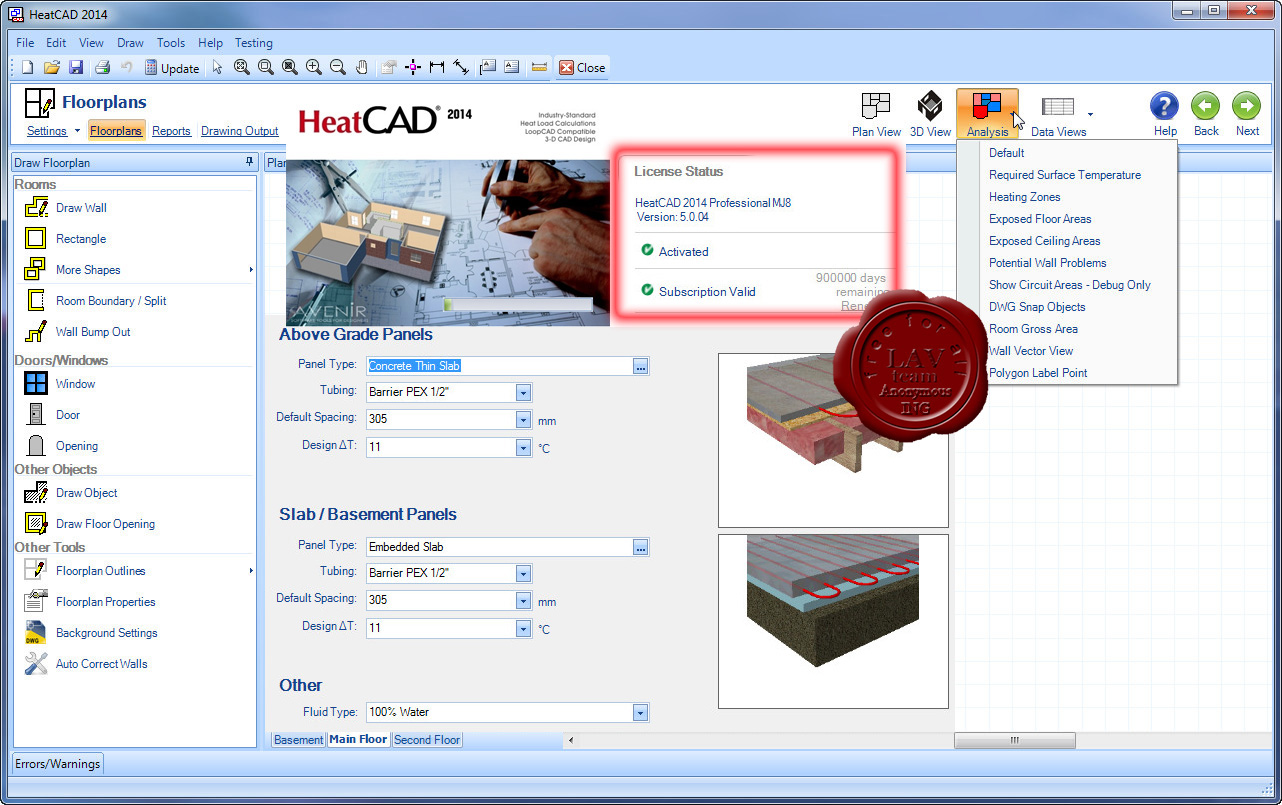Print using the printer icon
The width and height of the screenshot is (1282, 805).
coord(102,68)
